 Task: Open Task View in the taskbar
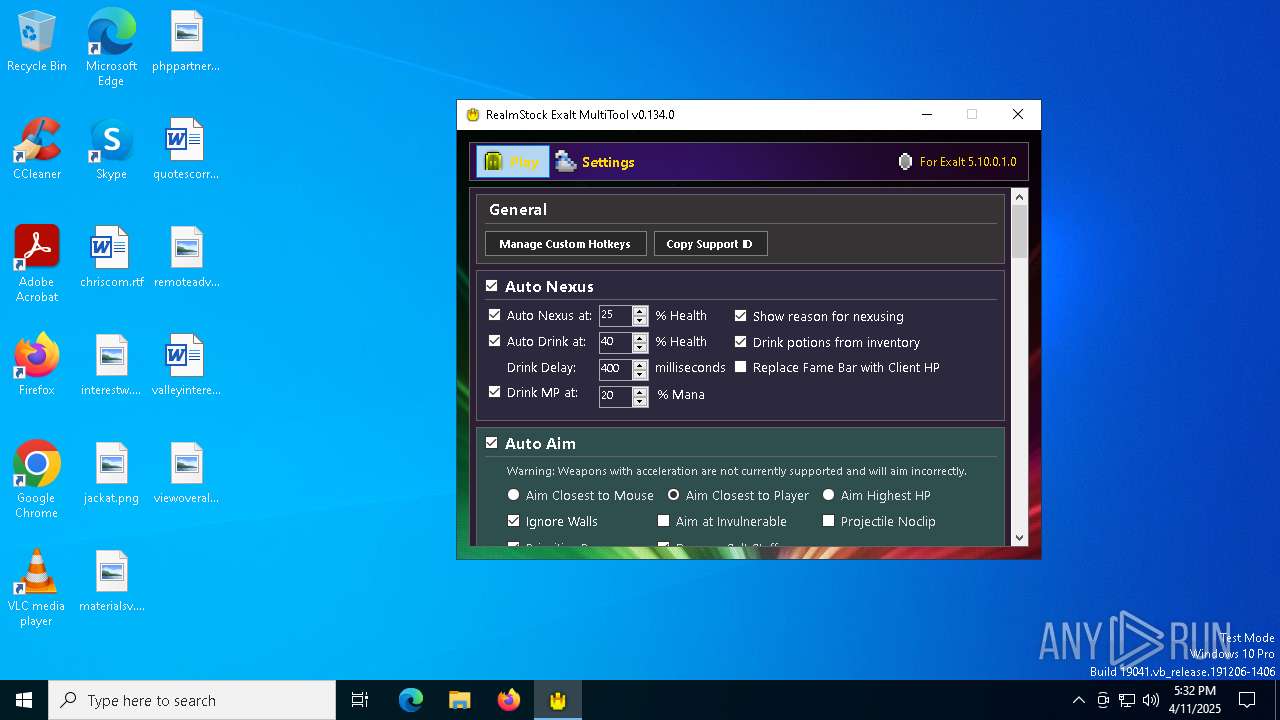360,700
